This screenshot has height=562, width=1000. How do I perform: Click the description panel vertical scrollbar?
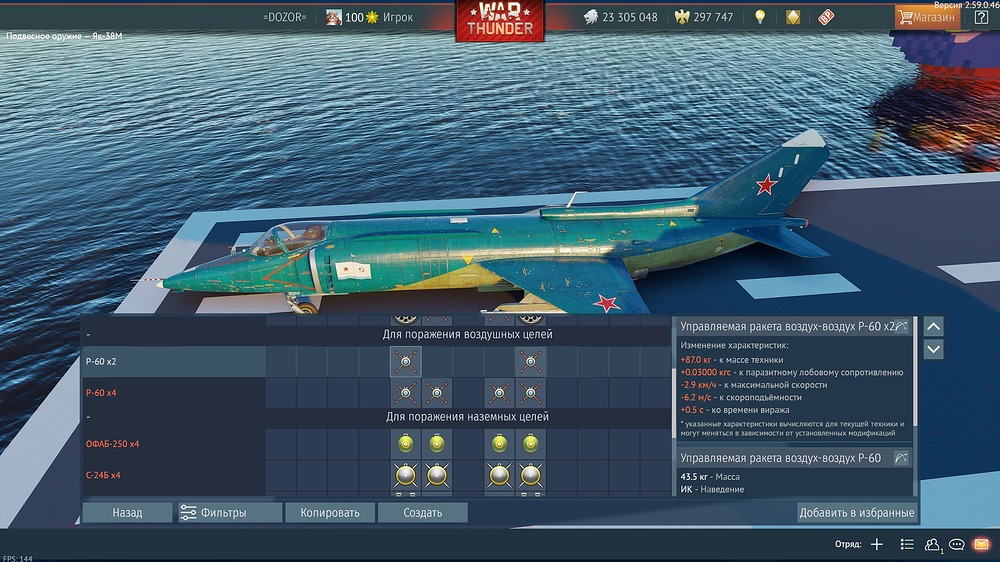(916, 371)
